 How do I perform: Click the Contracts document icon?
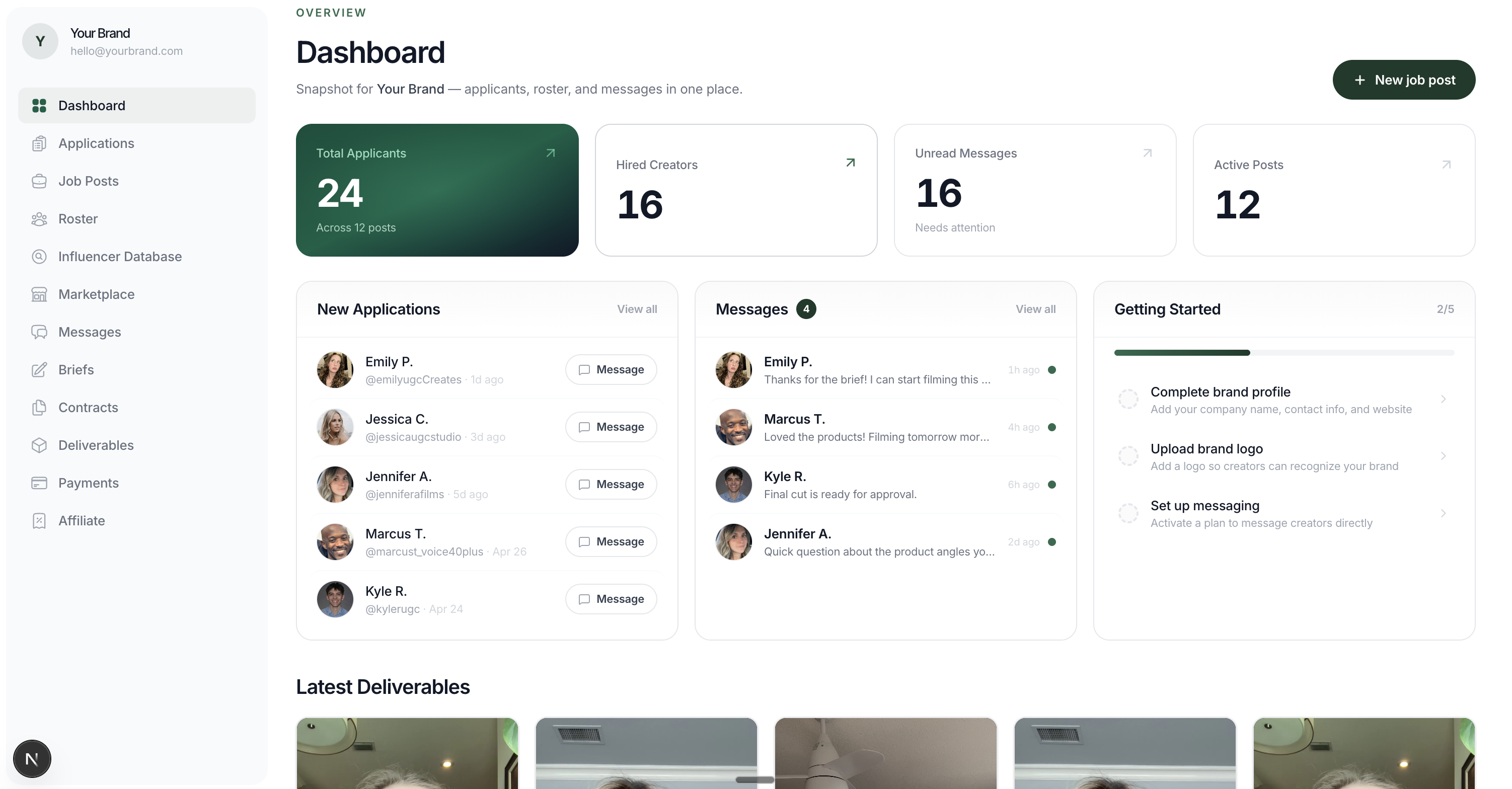click(x=39, y=408)
